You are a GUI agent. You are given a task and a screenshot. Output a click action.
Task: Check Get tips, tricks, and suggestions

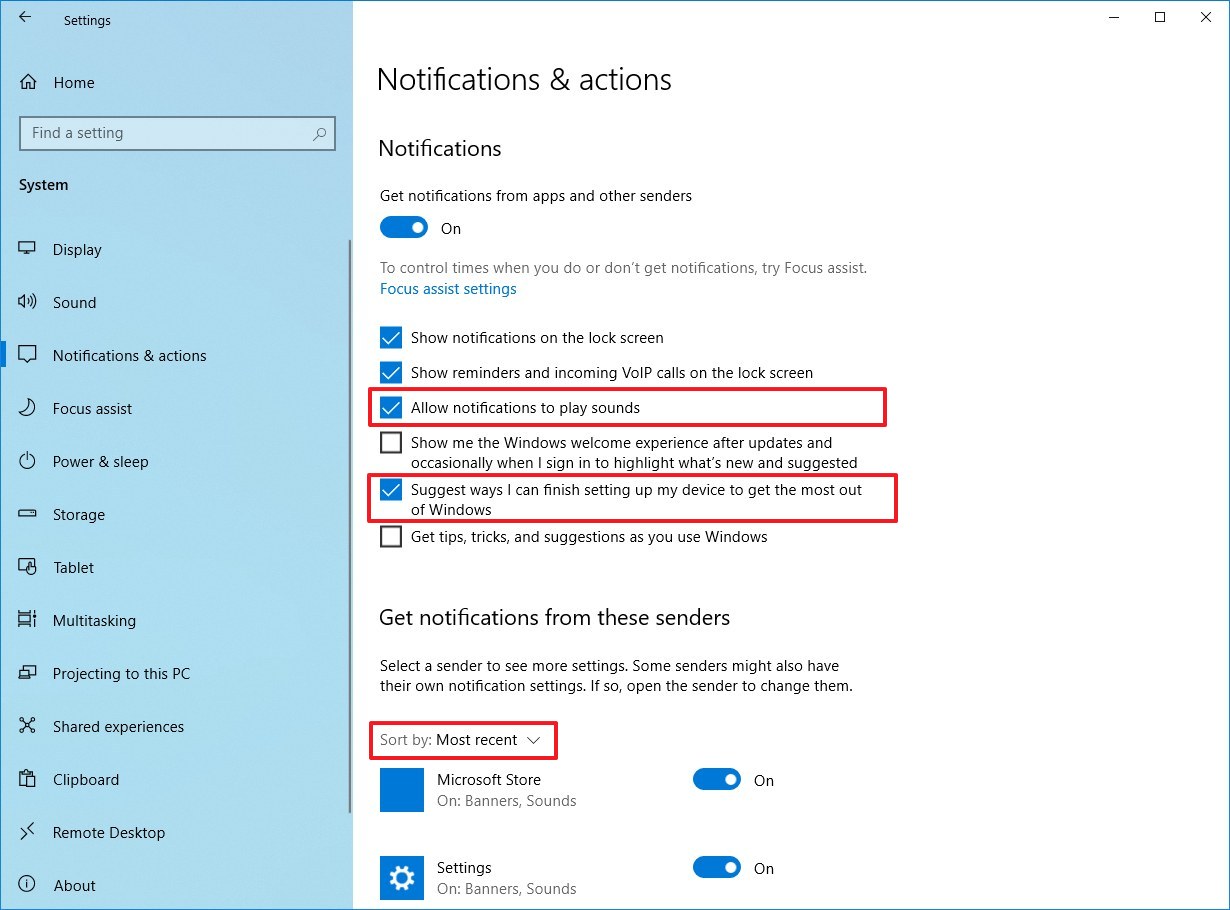click(391, 537)
